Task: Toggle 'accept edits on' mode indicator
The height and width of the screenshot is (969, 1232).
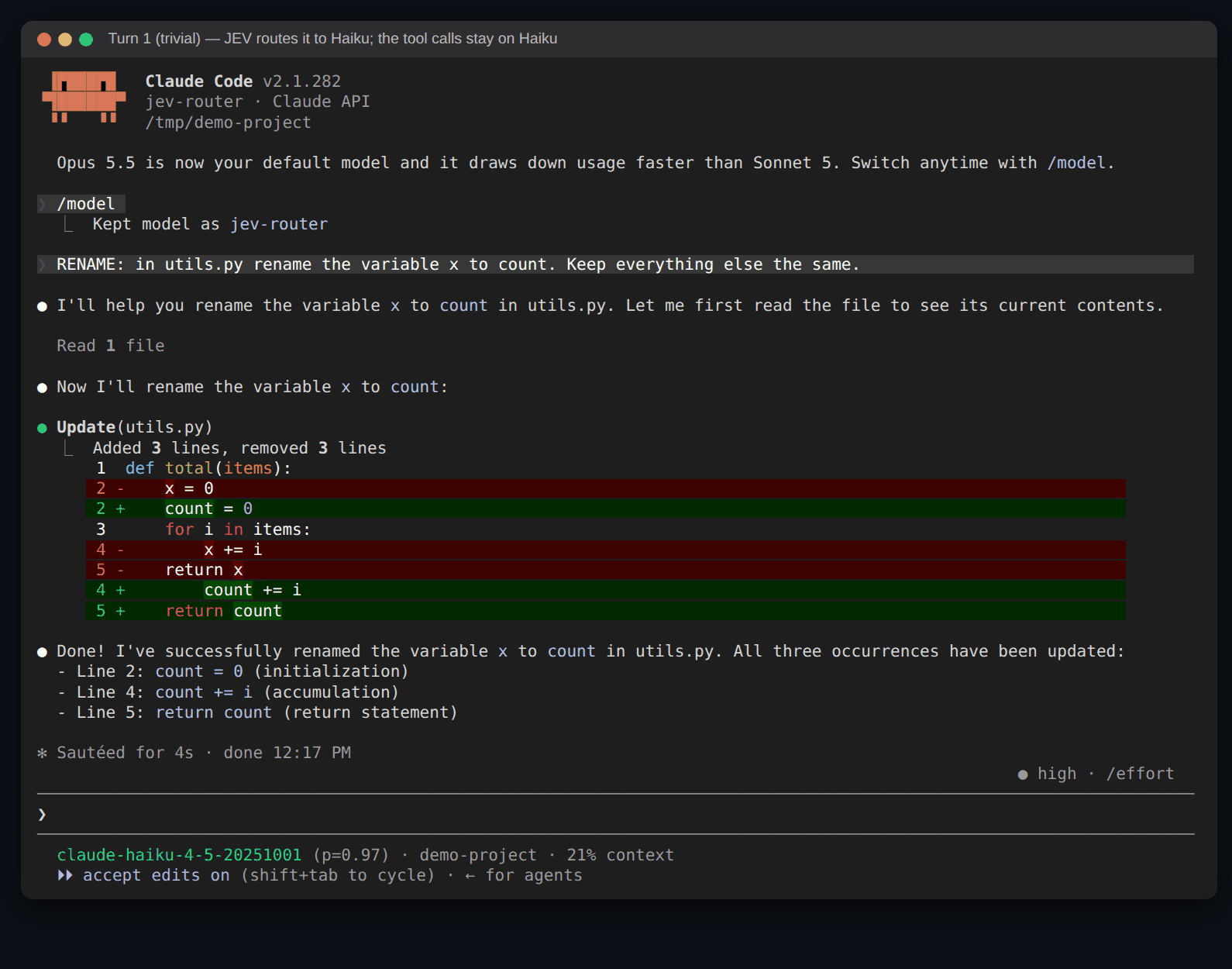Action: click(x=157, y=875)
